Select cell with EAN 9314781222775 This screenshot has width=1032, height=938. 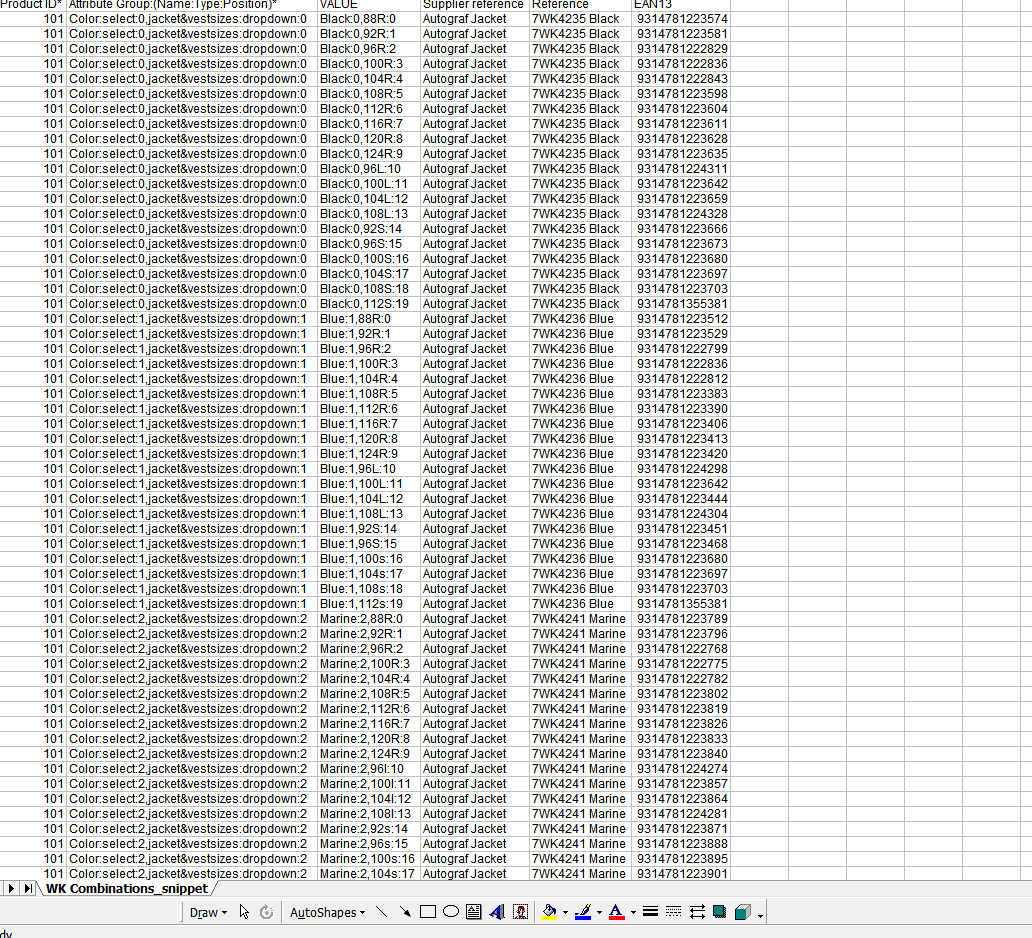pyautogui.click(x=680, y=664)
